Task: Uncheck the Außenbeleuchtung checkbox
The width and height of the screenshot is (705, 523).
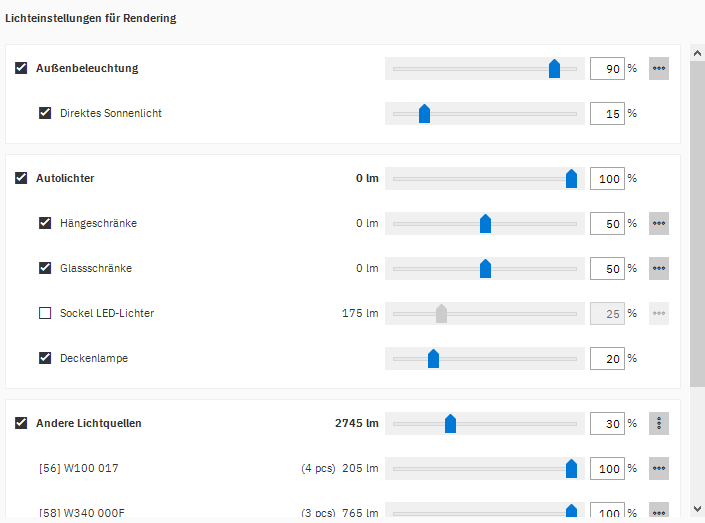Action: pos(21,69)
